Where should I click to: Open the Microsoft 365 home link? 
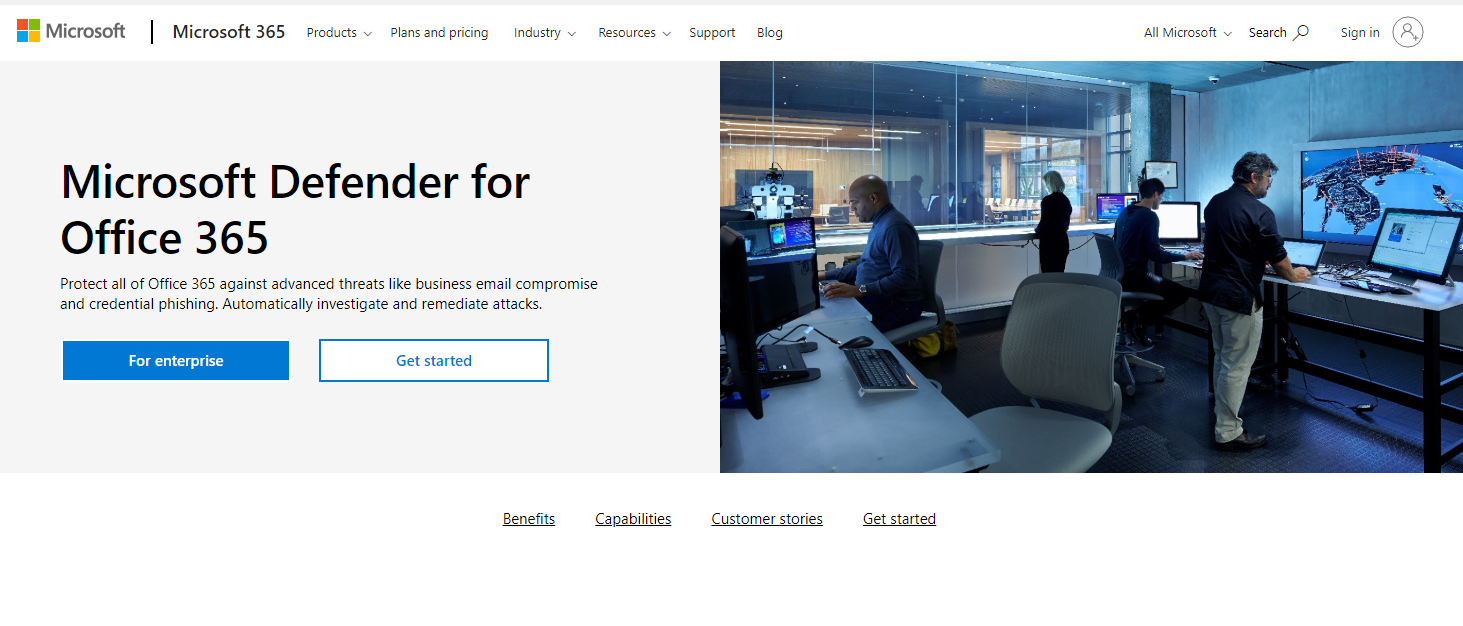[229, 32]
